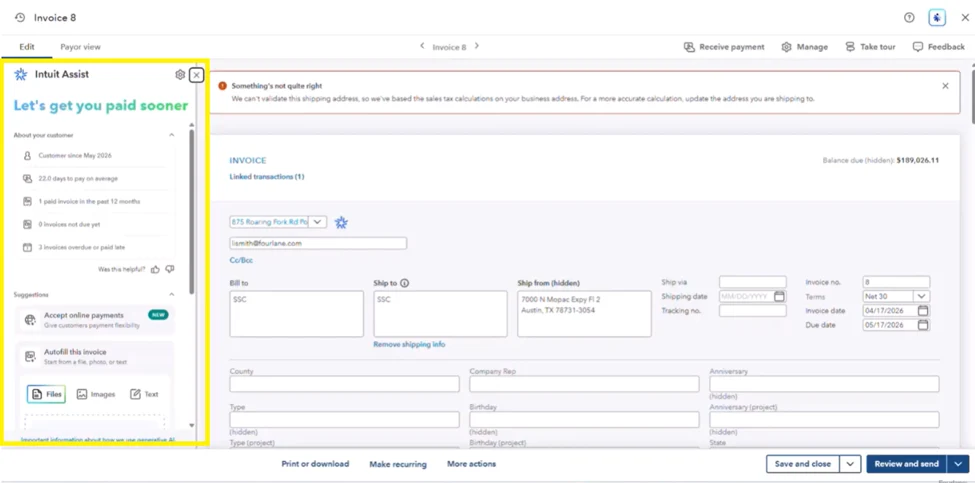The image size is (975, 483).
Task: Click Remove shipping info link
Action: 409,344
